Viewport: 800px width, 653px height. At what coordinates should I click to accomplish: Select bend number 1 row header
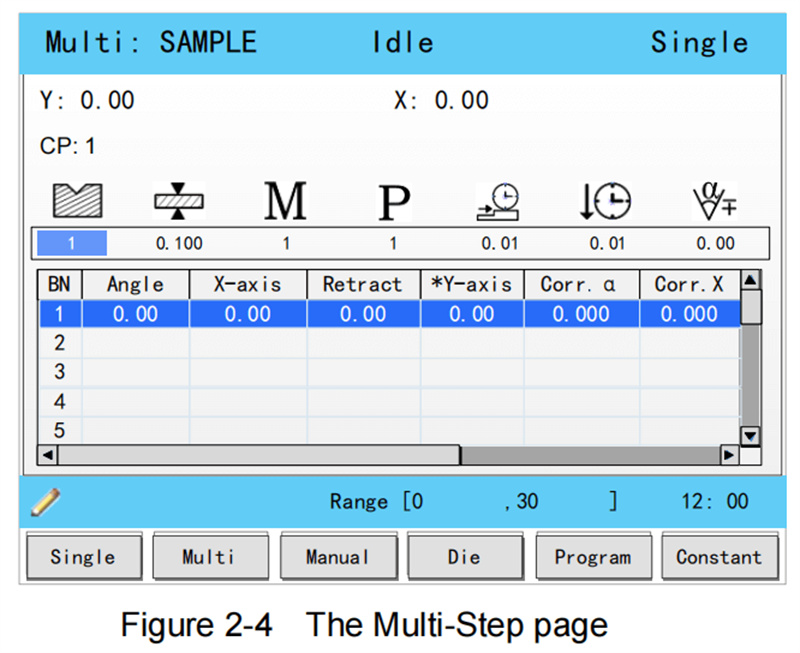point(60,314)
